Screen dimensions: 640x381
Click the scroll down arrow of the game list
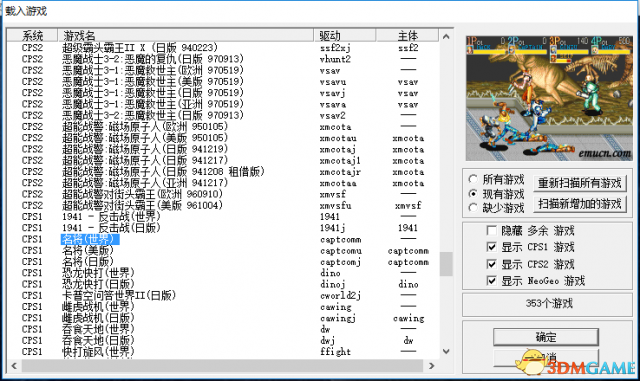[446, 351]
